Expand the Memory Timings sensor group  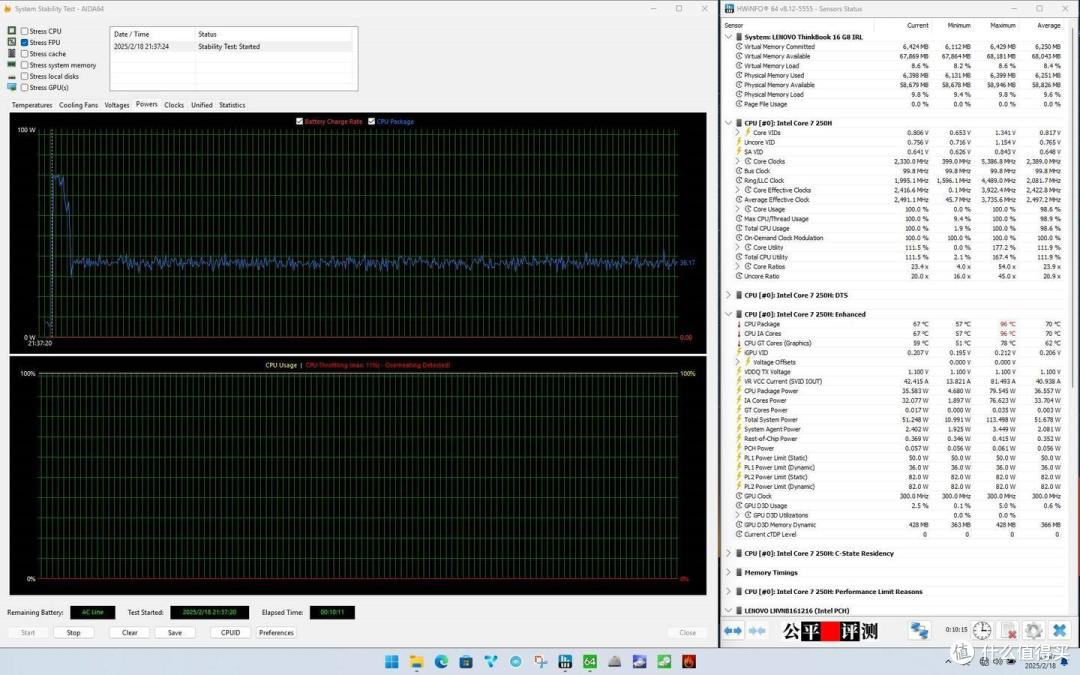(x=729, y=572)
